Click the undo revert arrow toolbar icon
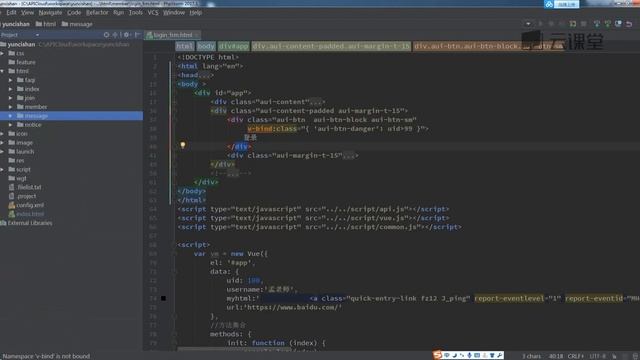Viewport: 640px width, 360px height. (x=629, y=24)
